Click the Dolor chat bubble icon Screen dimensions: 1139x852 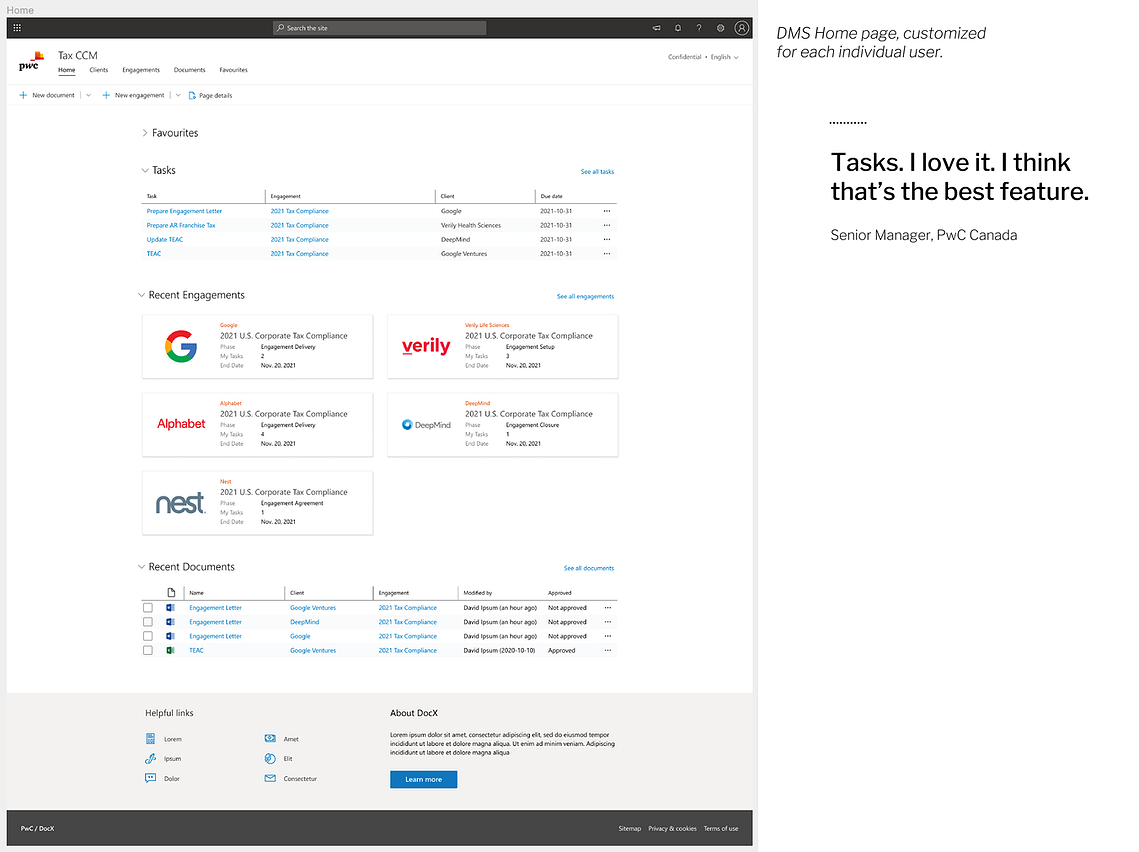(x=150, y=778)
